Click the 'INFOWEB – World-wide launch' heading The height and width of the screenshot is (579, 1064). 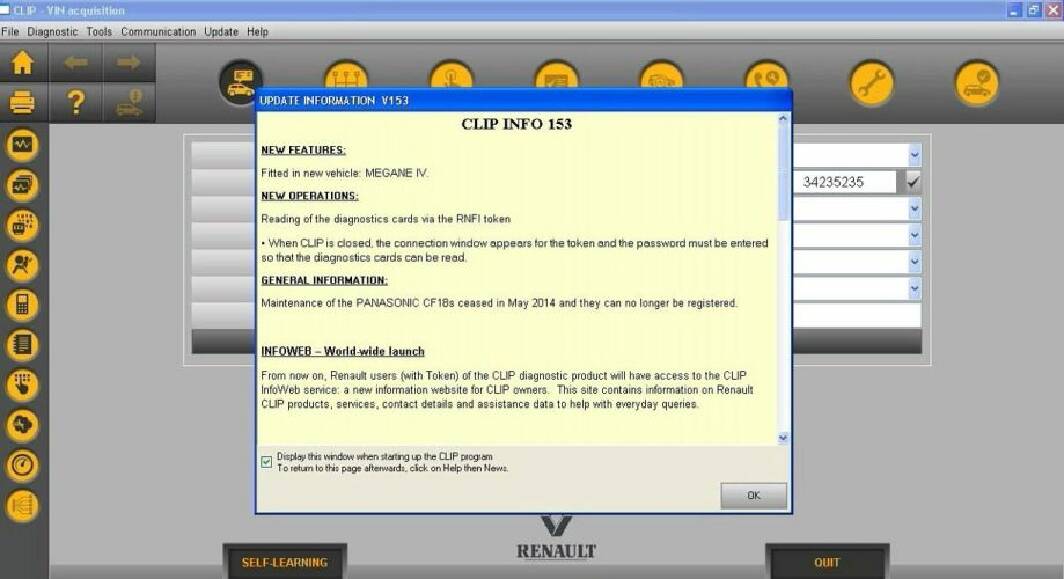coord(343,351)
